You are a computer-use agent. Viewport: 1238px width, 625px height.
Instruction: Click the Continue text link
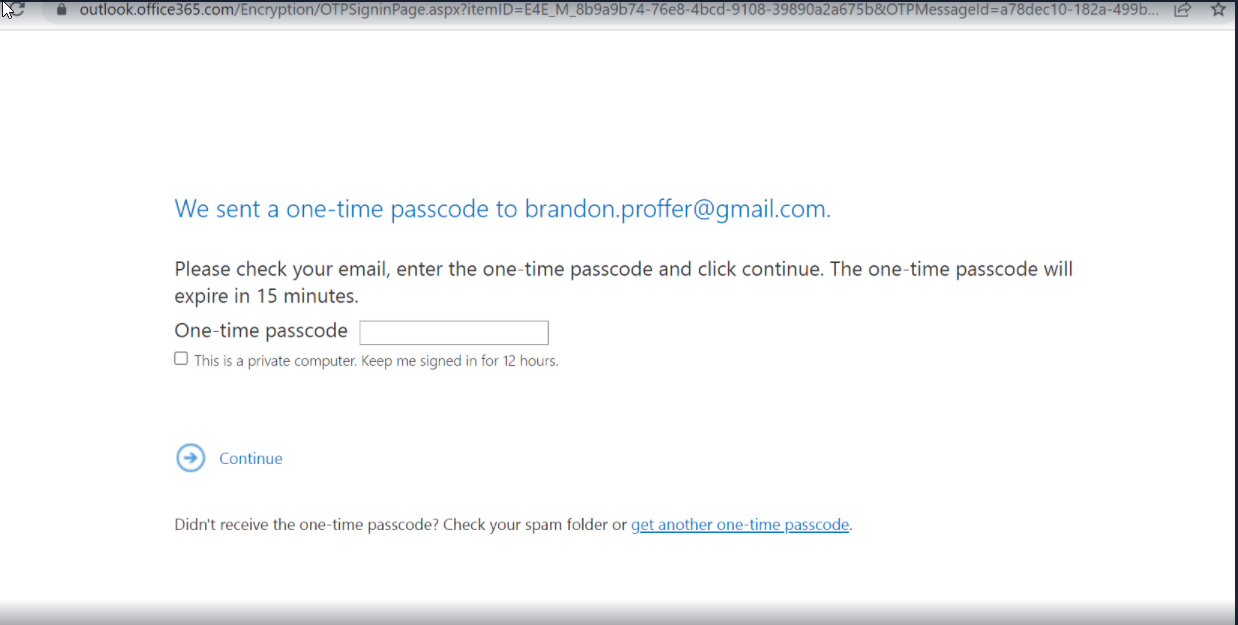click(251, 458)
